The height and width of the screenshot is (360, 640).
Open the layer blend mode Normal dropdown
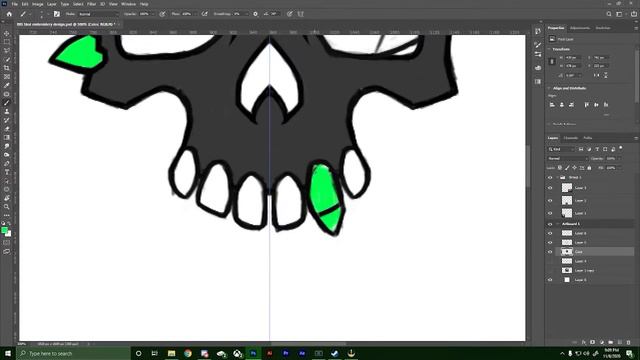coord(567,158)
